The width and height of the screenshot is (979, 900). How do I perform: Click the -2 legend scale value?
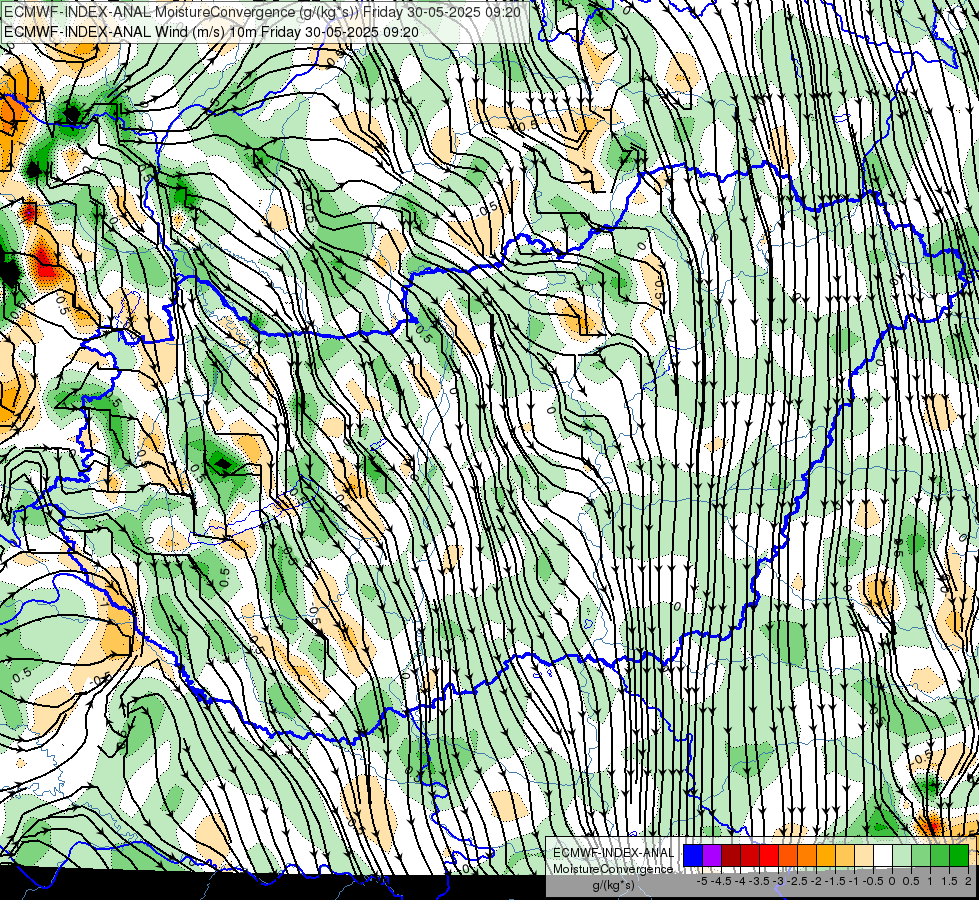pyautogui.click(x=817, y=881)
